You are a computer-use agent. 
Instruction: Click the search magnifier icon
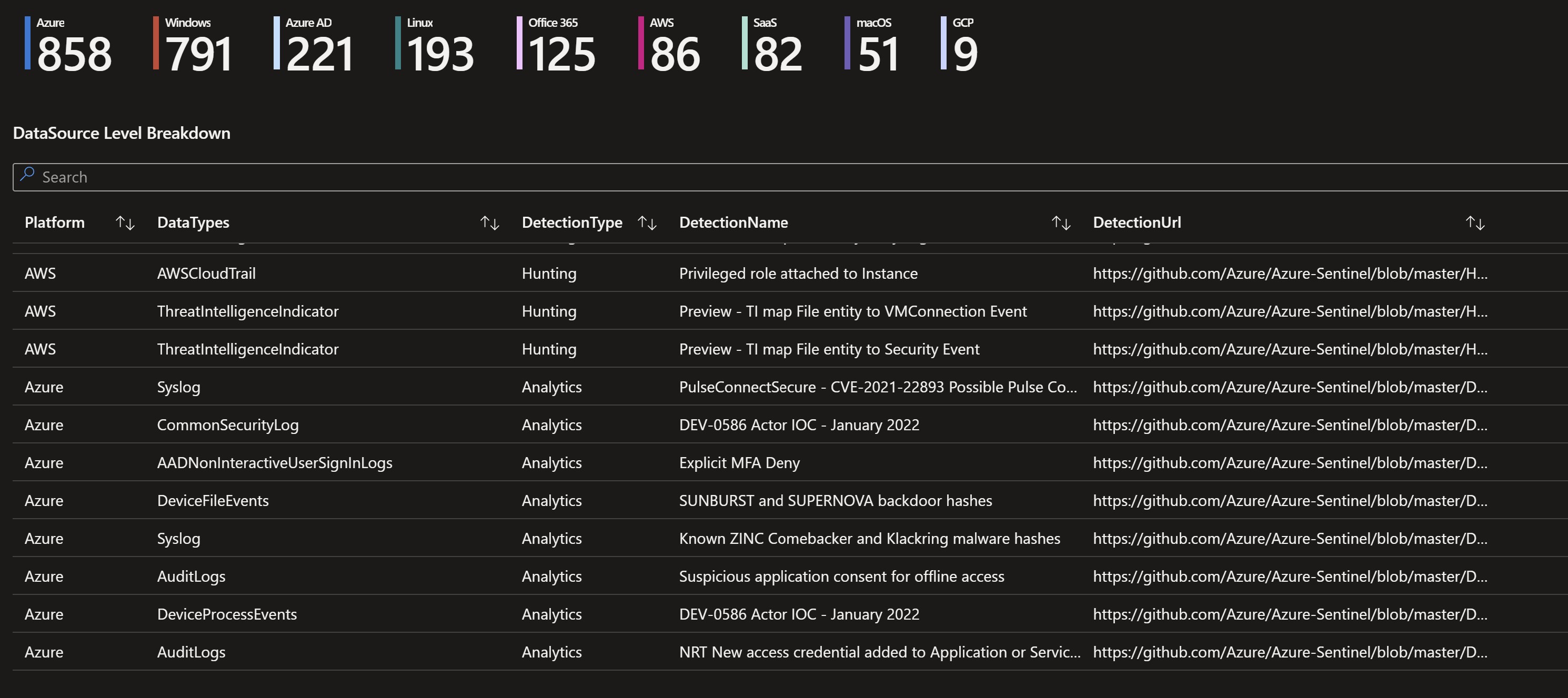(27, 175)
